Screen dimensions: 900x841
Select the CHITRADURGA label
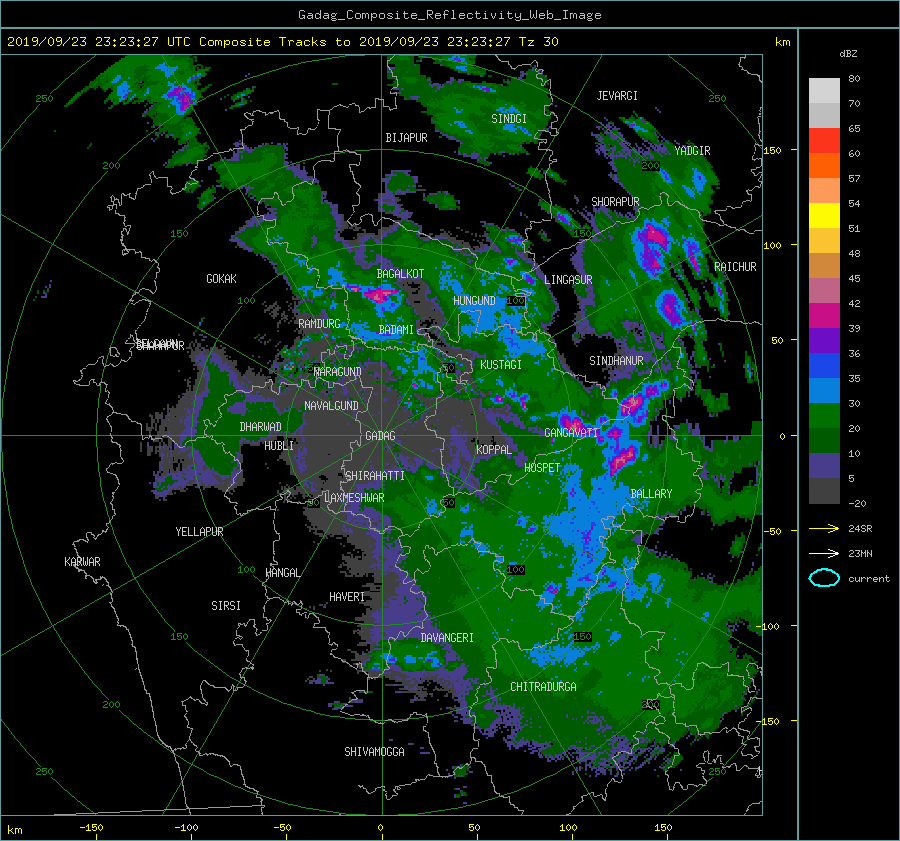click(544, 687)
